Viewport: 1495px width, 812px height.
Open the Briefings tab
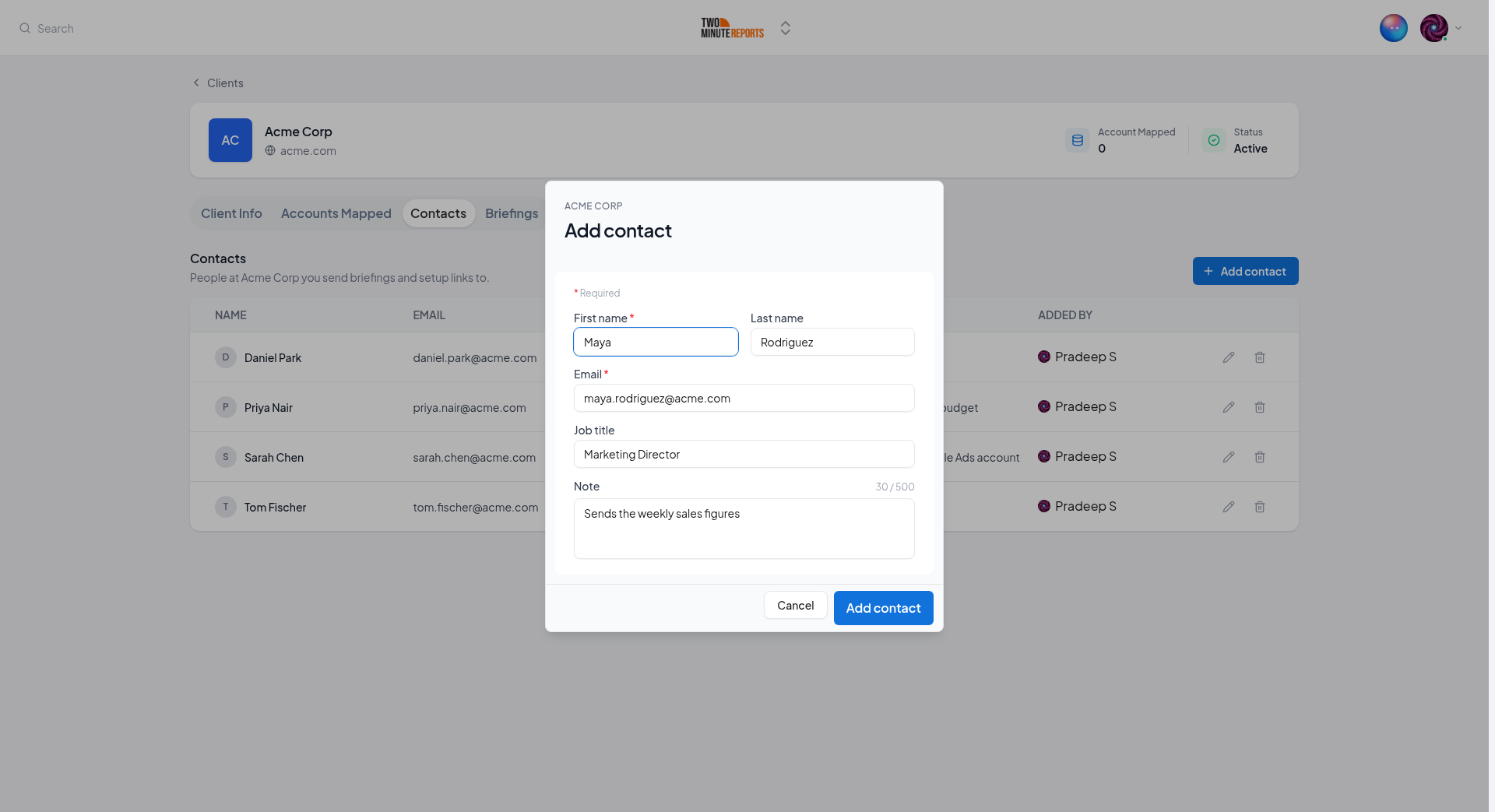pos(512,213)
